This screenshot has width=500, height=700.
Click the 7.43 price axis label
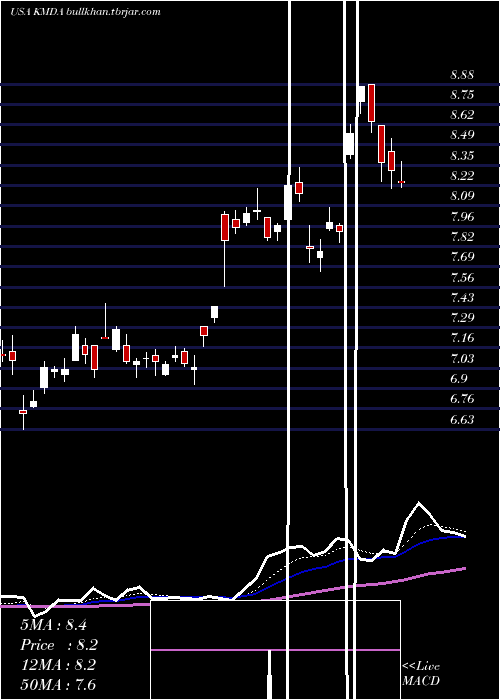pyautogui.click(x=462, y=297)
